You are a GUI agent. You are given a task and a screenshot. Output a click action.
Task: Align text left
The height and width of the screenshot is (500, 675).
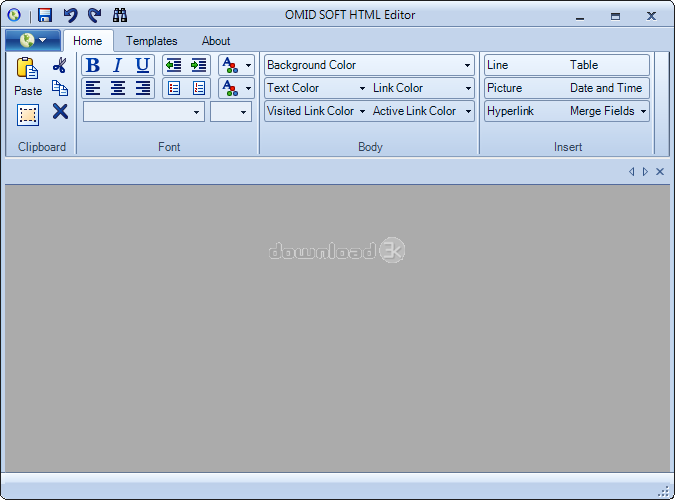93,88
